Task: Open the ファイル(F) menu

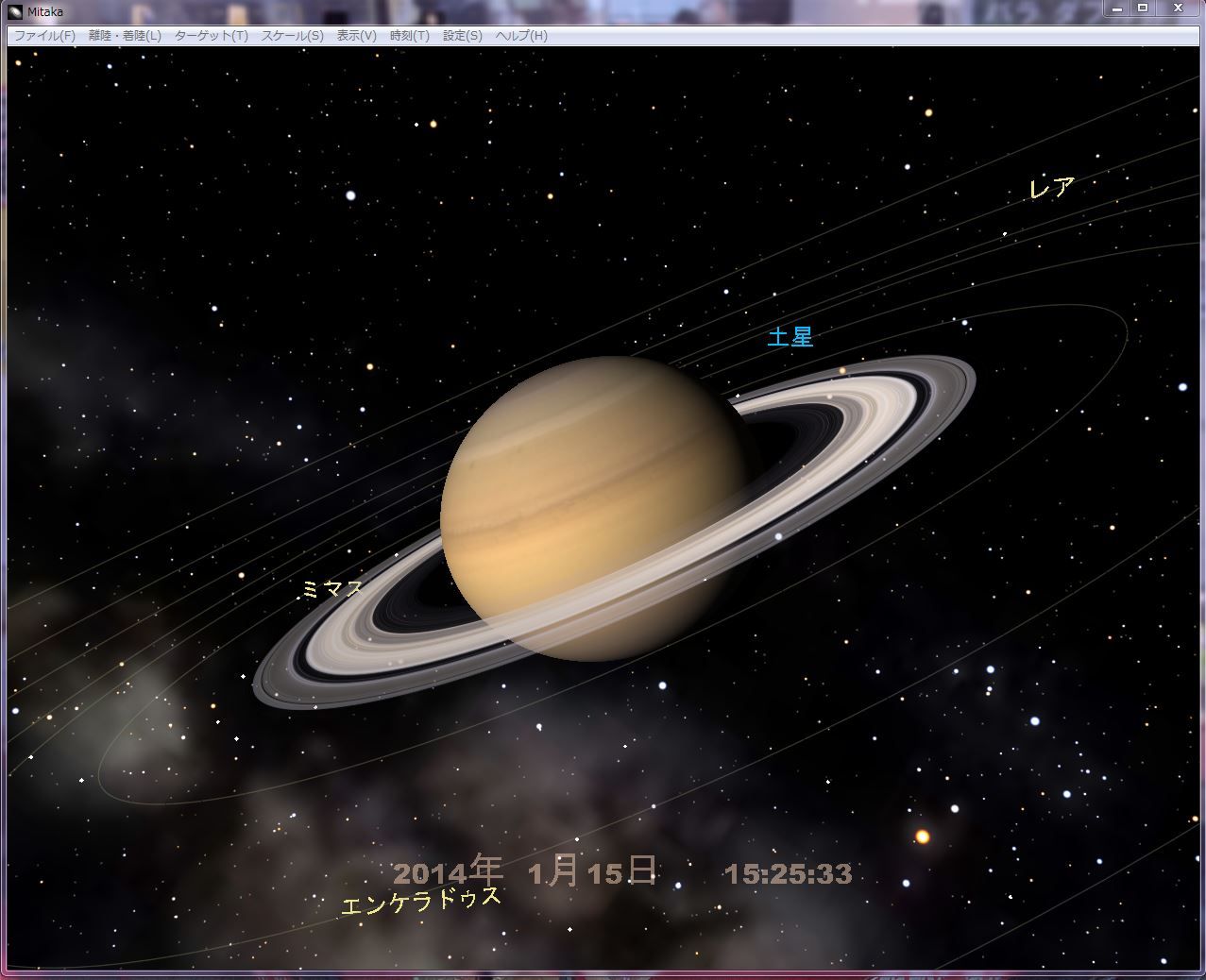Action: click(x=44, y=36)
